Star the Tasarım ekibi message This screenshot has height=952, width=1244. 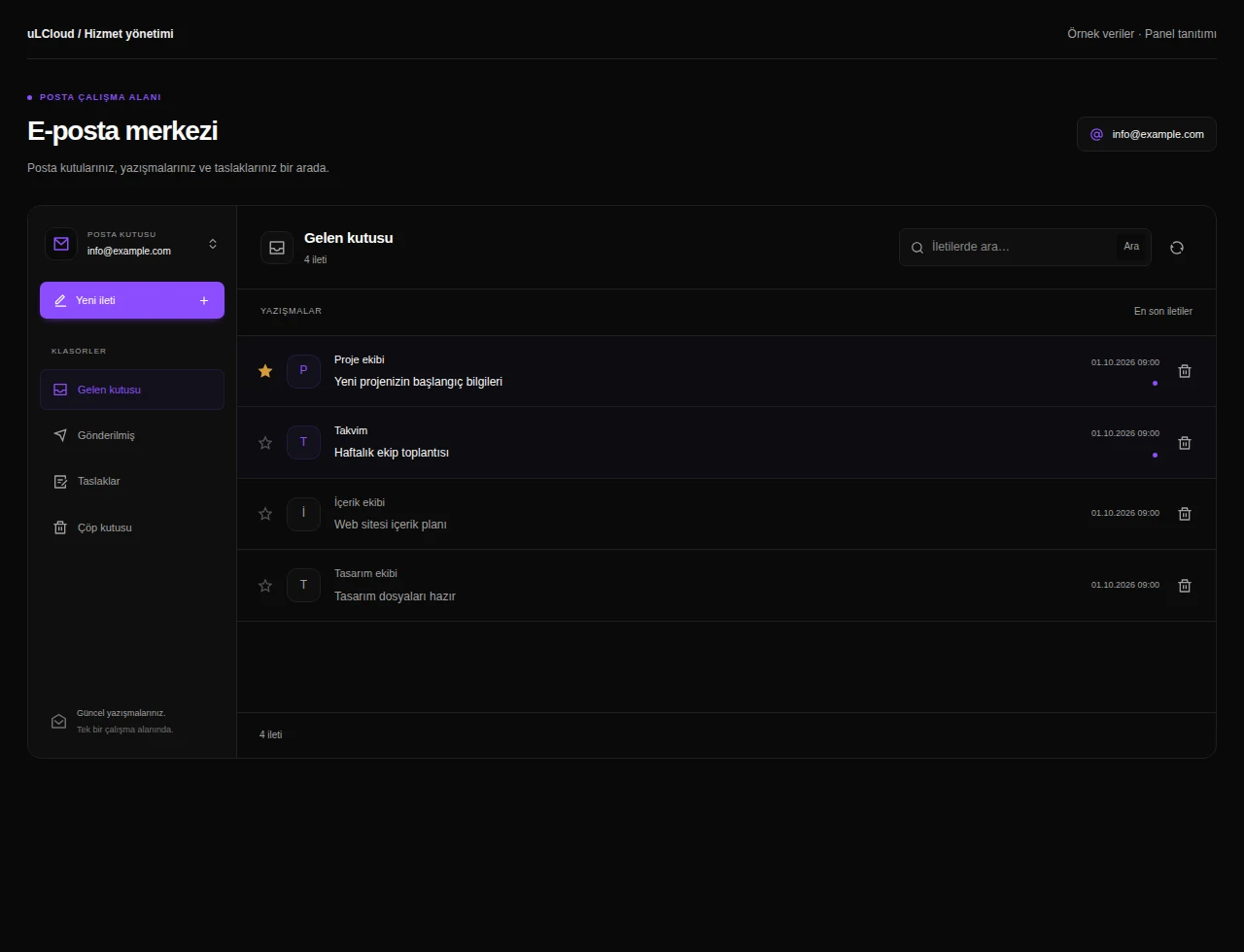point(265,586)
